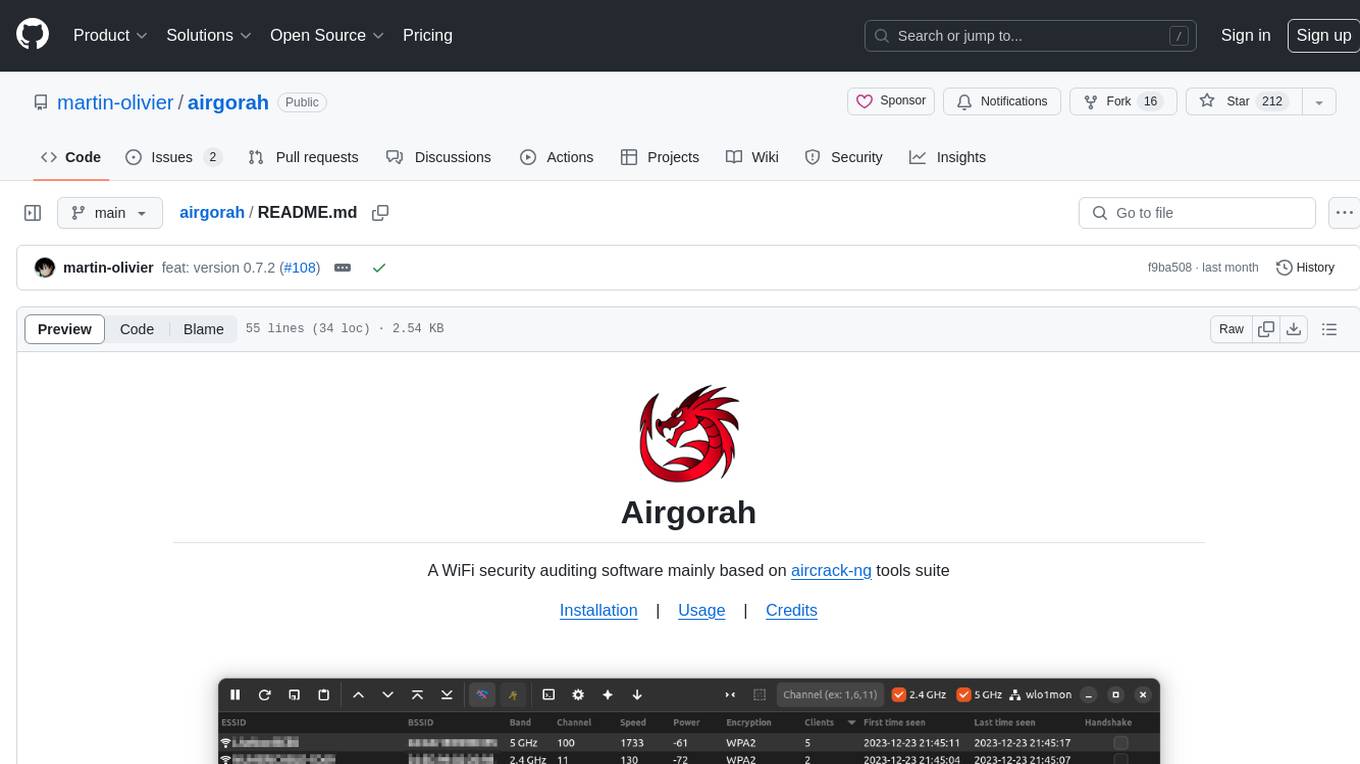Click the airgorah breadcrumb link
The width and height of the screenshot is (1360, 764).
(212, 212)
